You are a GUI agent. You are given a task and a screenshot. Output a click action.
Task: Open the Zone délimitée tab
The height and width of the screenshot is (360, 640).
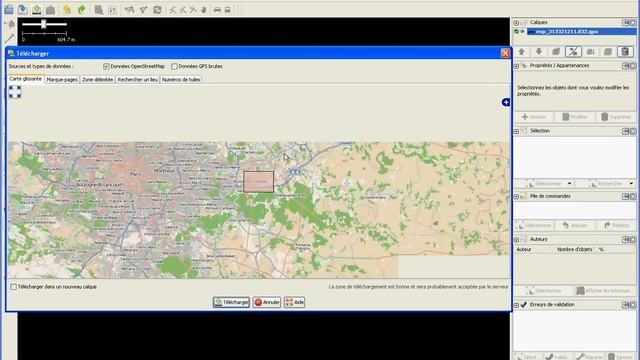click(x=98, y=80)
